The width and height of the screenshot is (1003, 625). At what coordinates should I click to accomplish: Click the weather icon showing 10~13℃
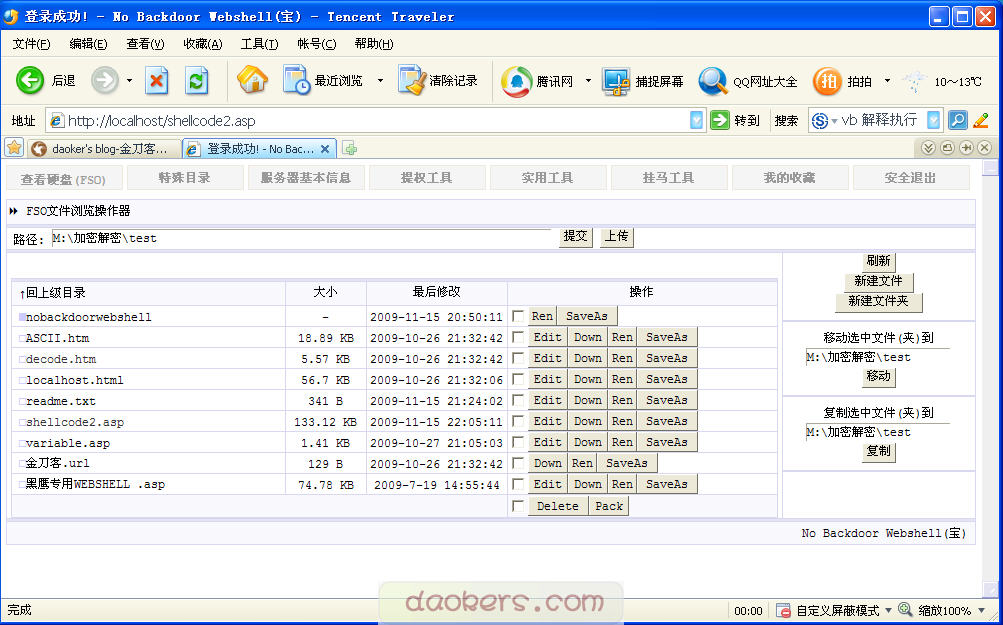[914, 82]
